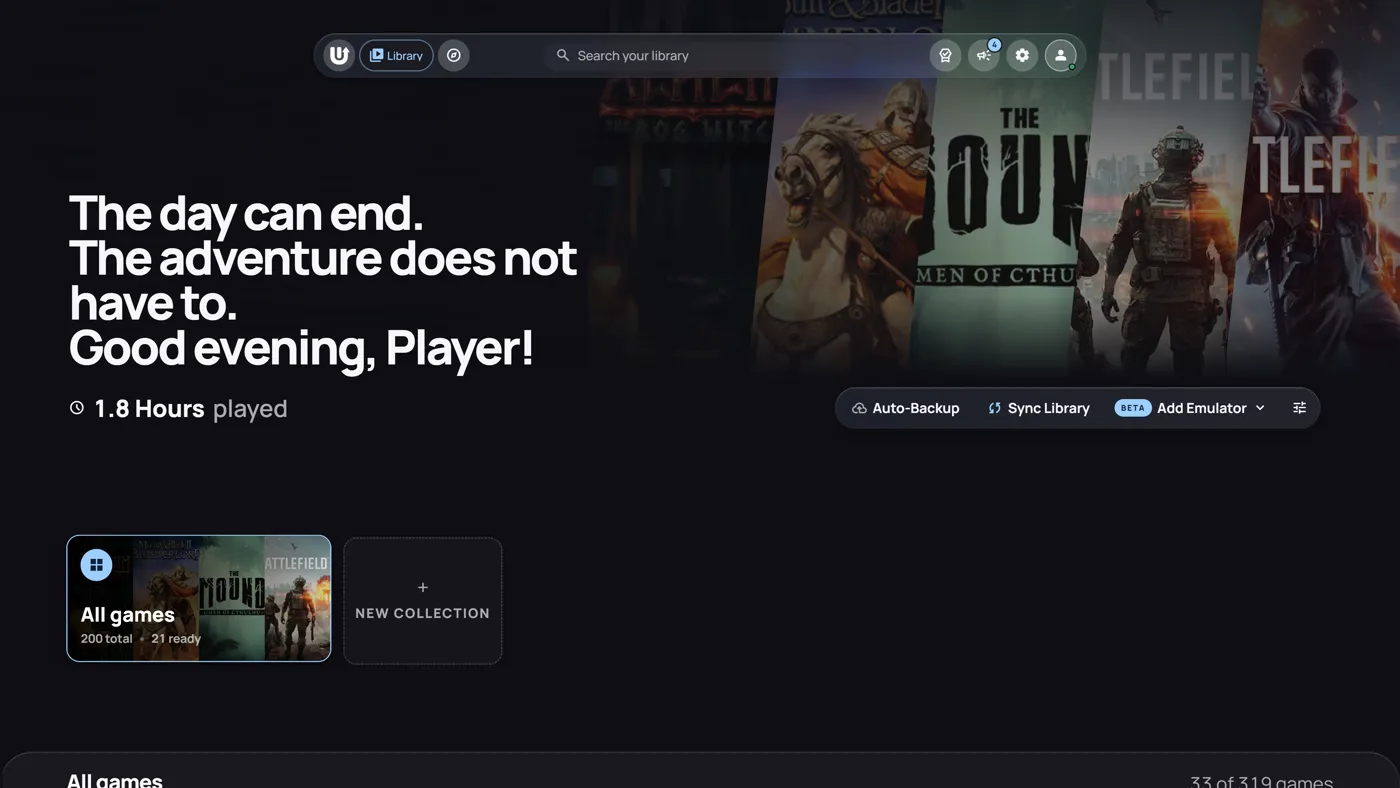Click the library filter sliders icon
This screenshot has height=788, width=1400.
[1299, 408]
